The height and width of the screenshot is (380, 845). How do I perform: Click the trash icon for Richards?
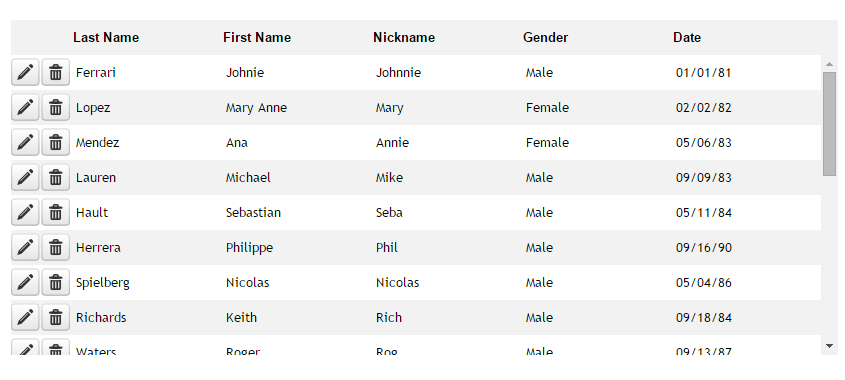56,317
